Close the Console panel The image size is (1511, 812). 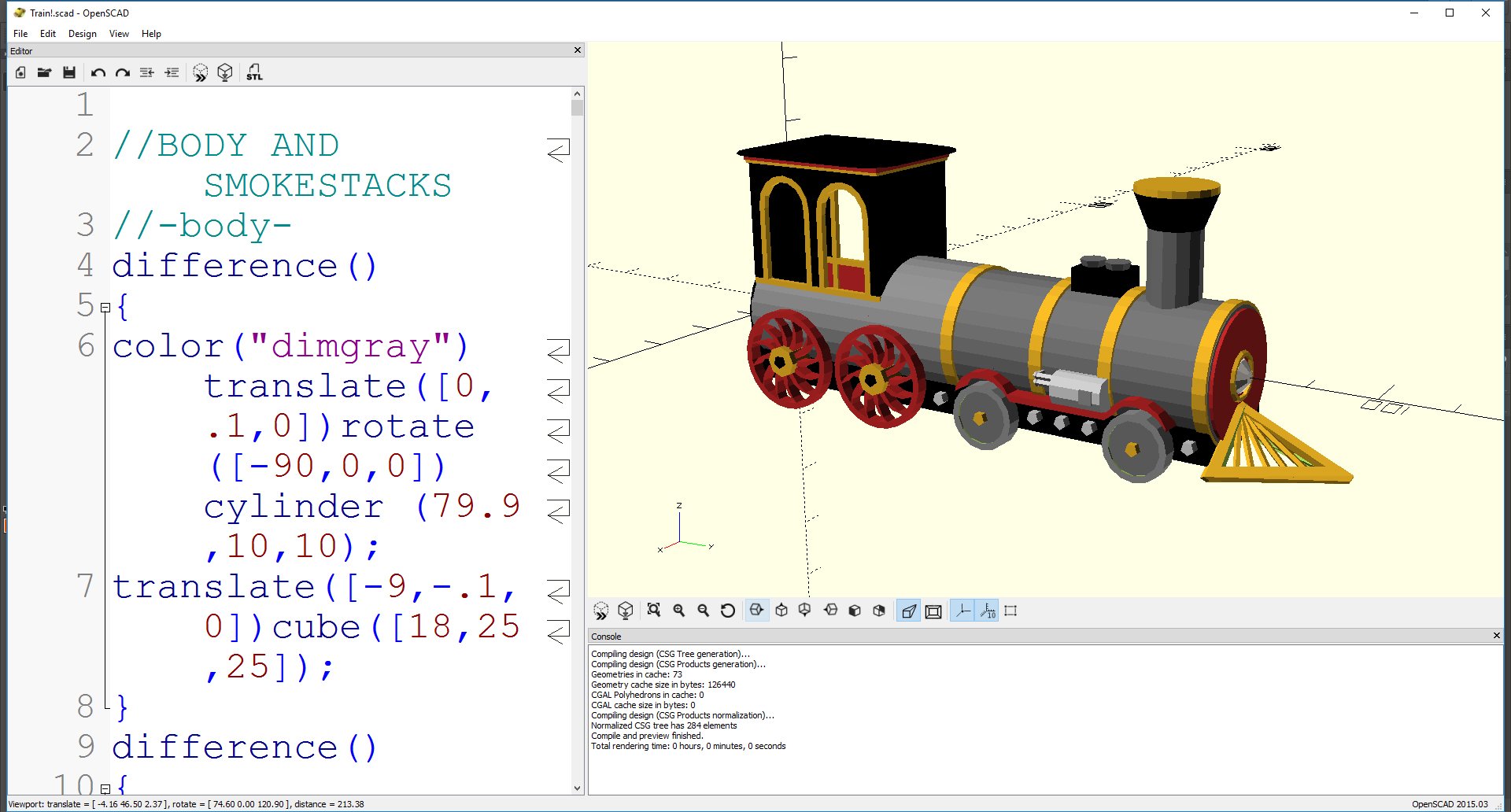pos(1496,636)
